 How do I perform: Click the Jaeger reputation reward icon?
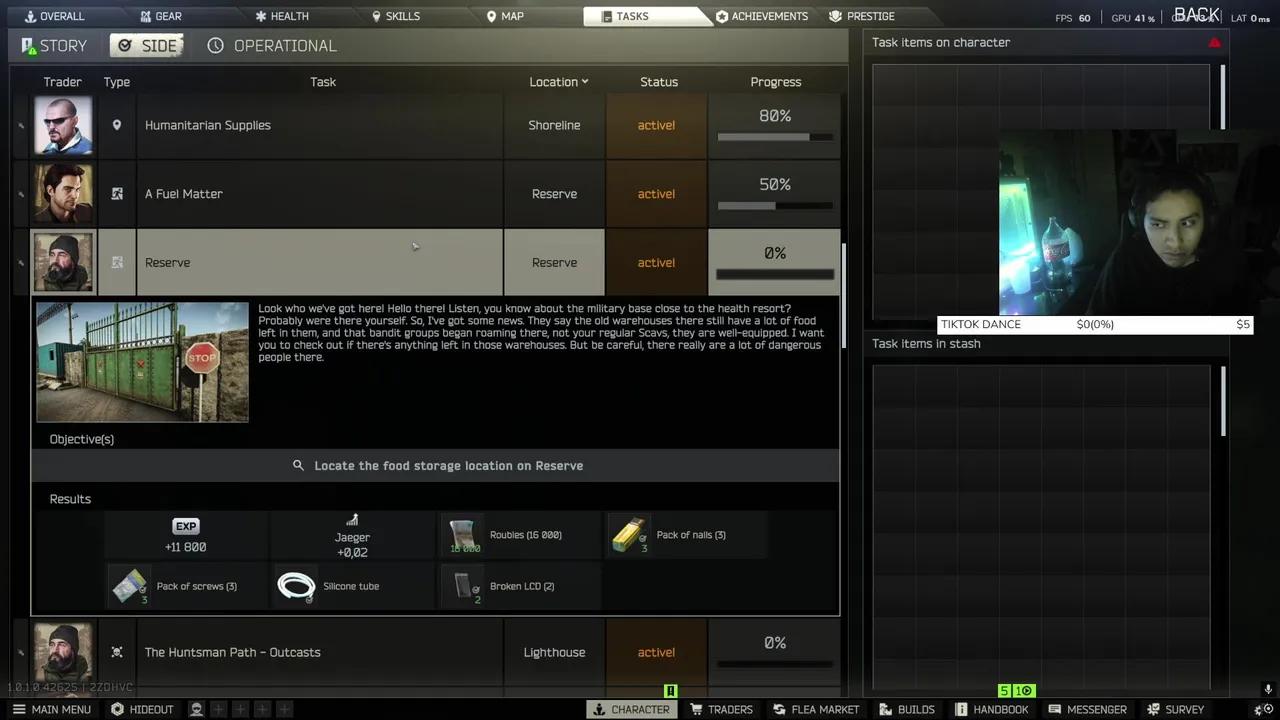(352, 520)
